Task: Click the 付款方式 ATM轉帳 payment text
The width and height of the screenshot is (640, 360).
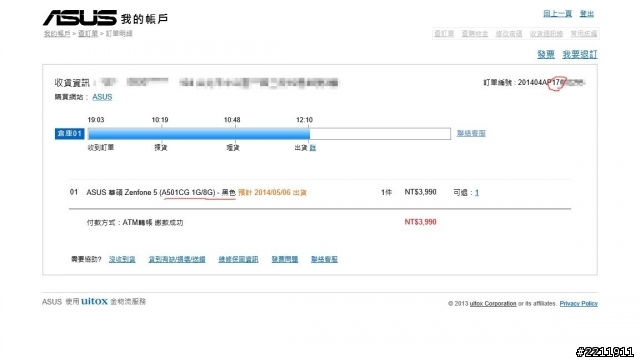Action: pyautogui.click(x=135, y=222)
